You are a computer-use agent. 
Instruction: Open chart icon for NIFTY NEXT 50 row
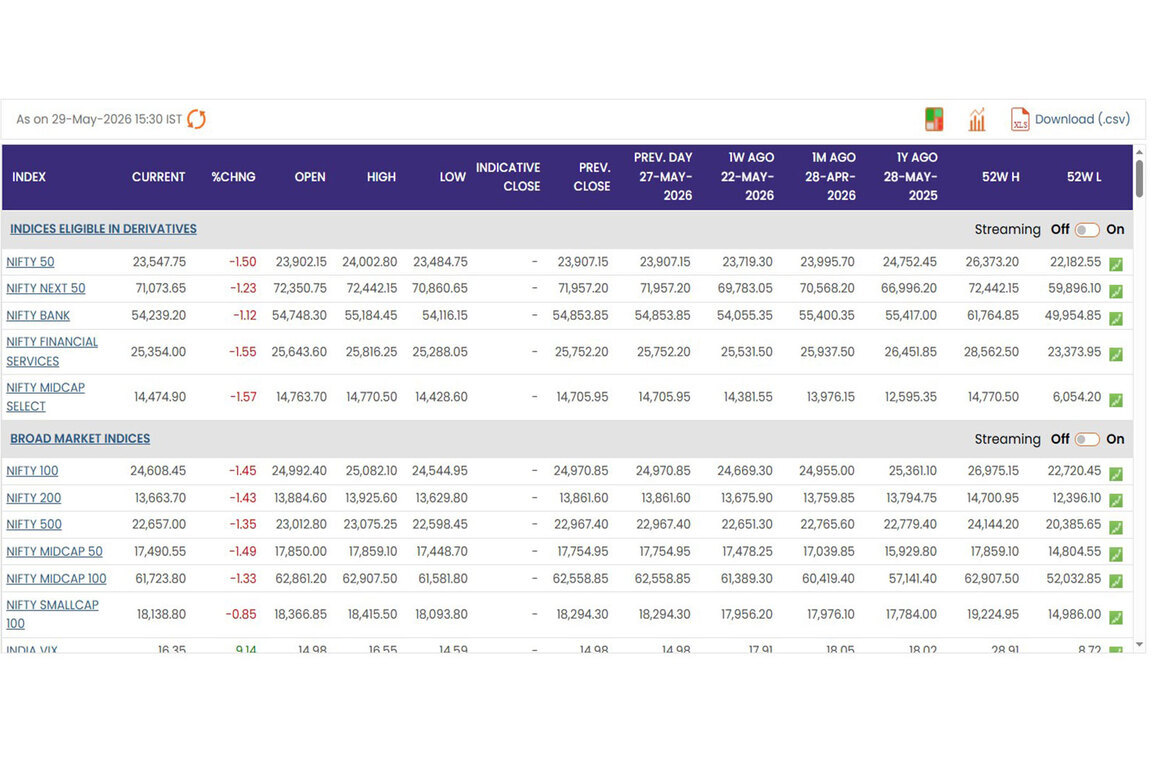pos(1116,291)
